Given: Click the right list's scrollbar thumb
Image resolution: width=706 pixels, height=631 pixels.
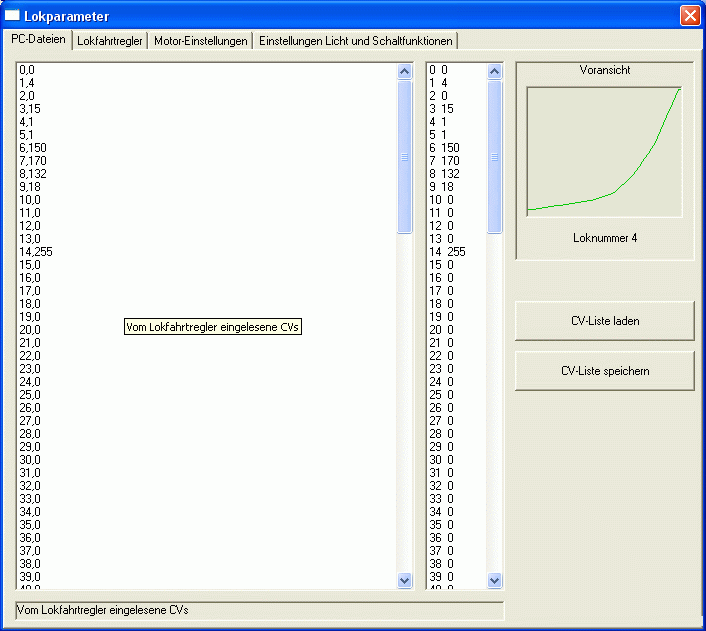Looking at the screenshot, I should click(x=495, y=156).
